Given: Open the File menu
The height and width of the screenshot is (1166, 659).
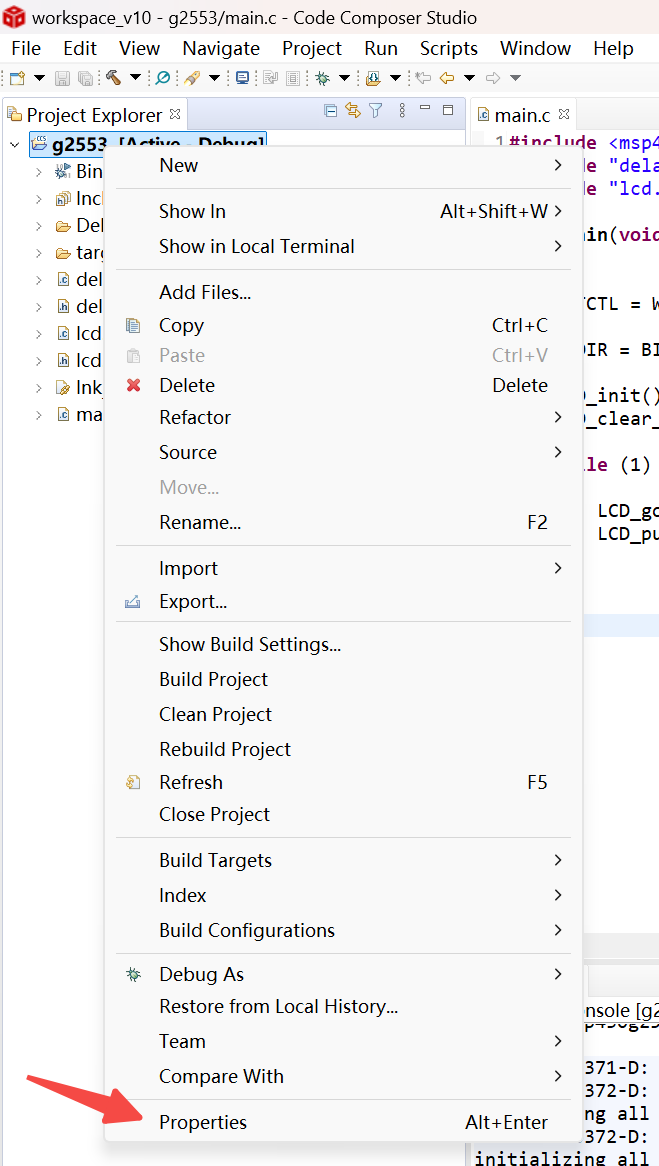Looking at the screenshot, I should pos(26,48).
